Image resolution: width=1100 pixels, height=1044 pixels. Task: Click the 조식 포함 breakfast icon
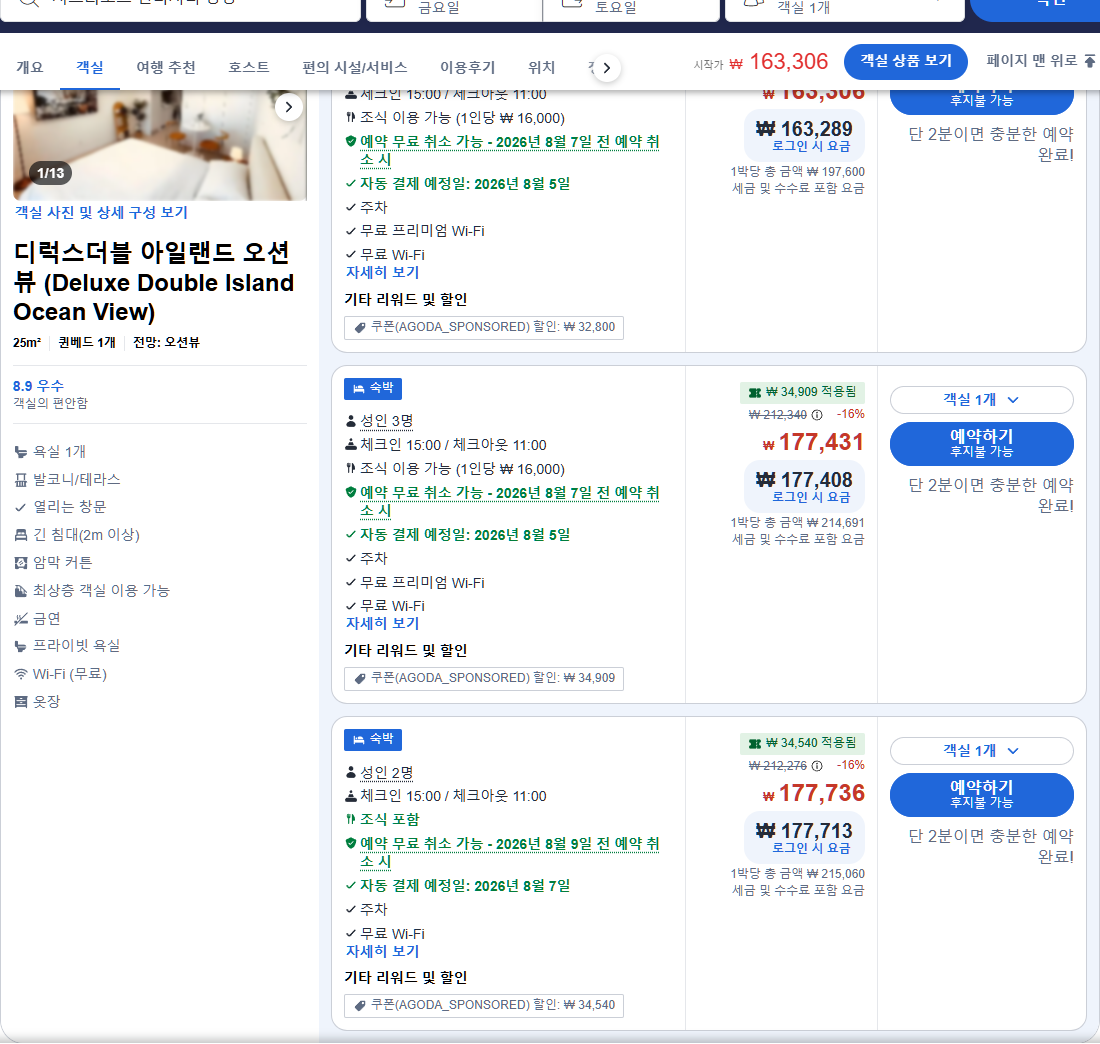click(350, 819)
